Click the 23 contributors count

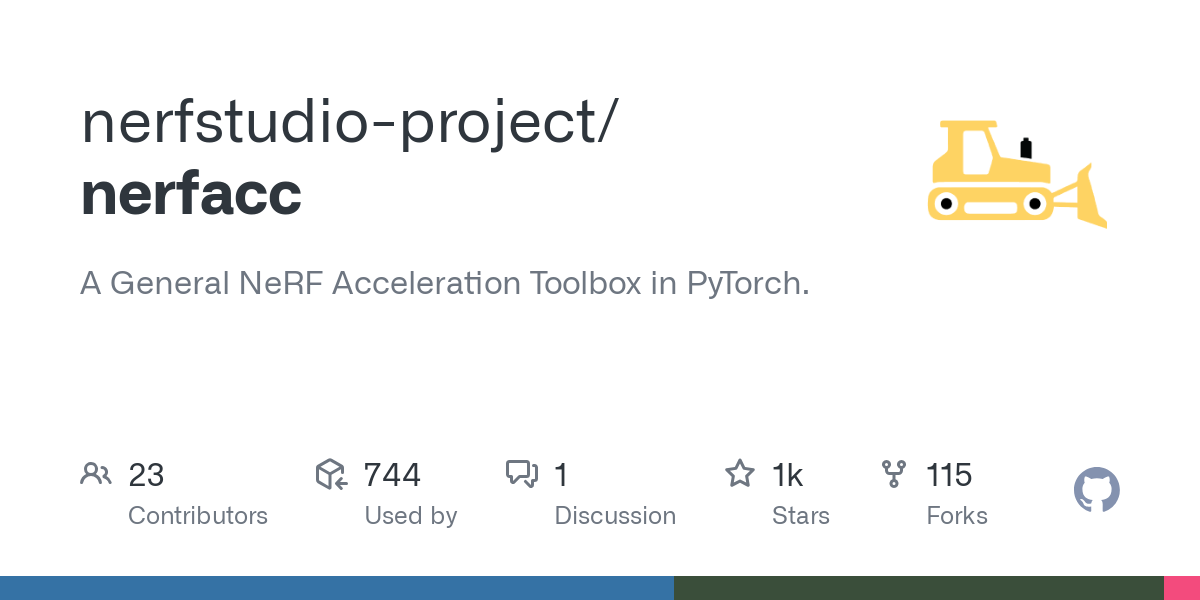(146, 475)
